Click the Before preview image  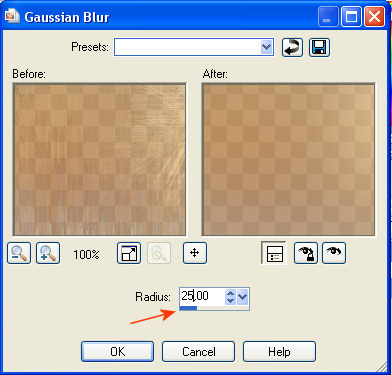[99, 159]
